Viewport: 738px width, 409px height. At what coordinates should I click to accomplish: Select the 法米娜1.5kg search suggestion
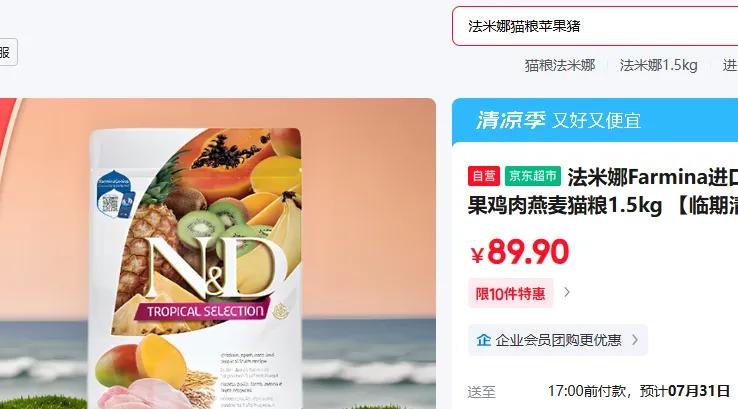(658, 65)
